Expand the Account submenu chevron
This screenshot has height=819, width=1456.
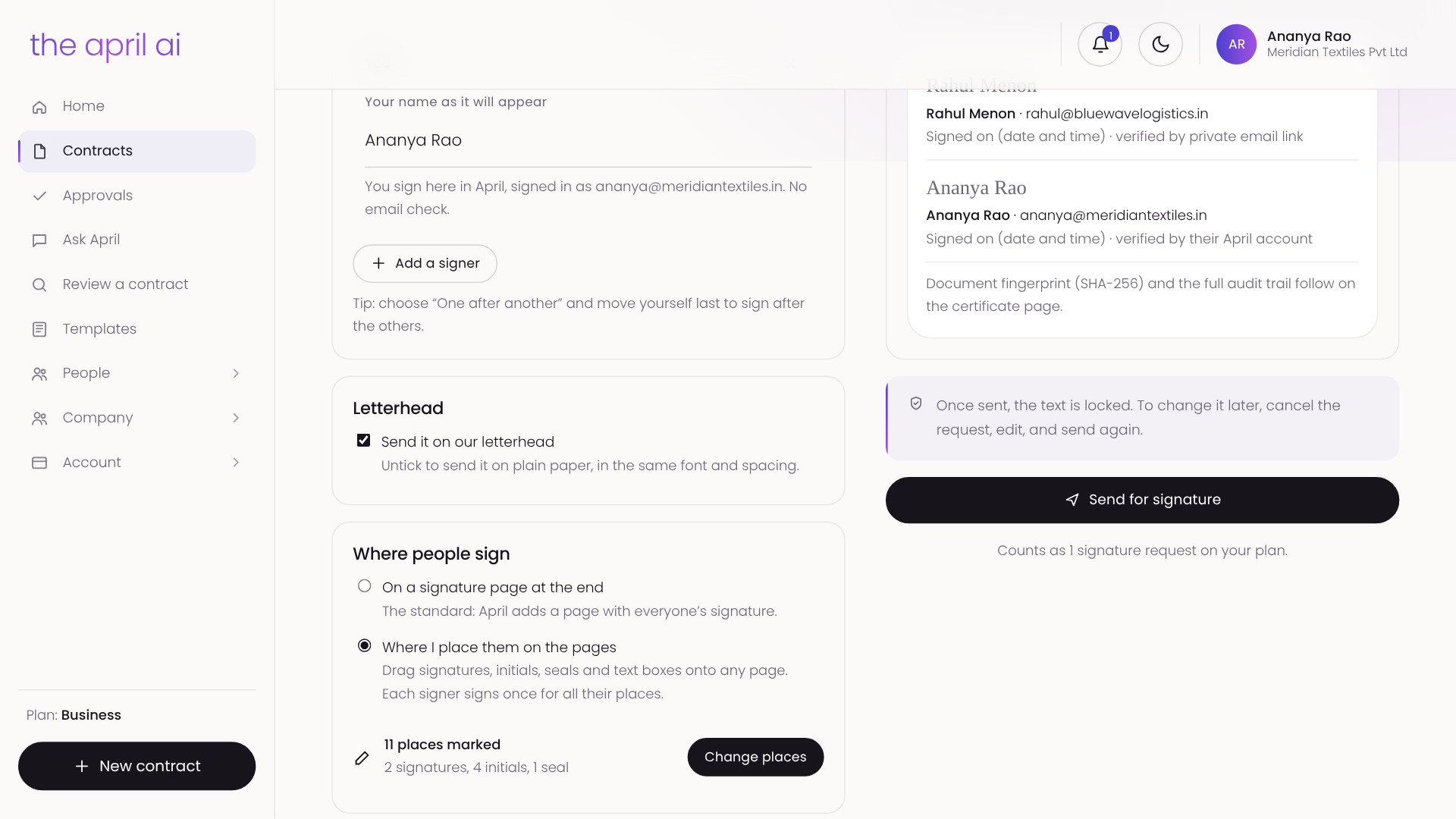pos(236,463)
